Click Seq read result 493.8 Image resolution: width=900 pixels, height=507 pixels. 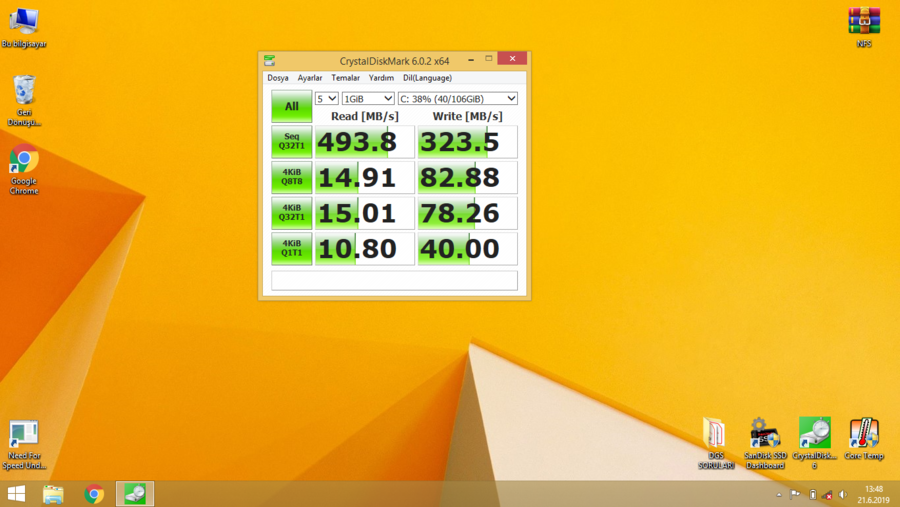[x=364, y=142]
